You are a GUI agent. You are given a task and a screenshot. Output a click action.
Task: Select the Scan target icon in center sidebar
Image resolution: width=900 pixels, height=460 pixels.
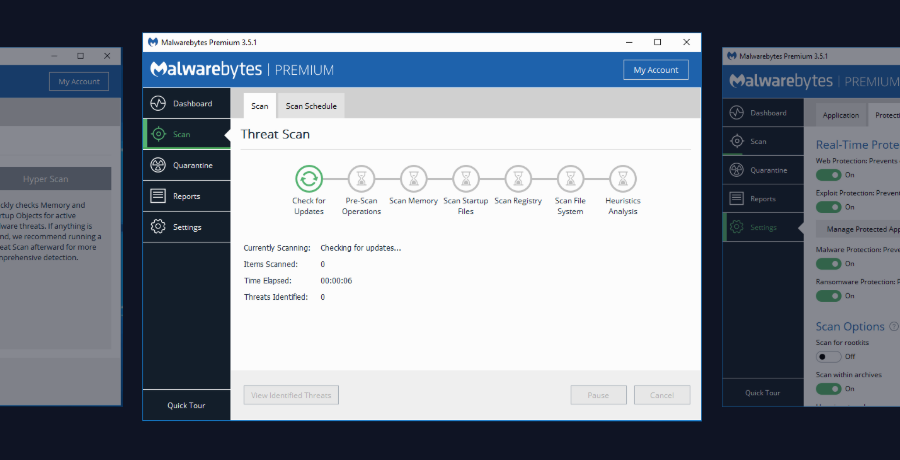(x=158, y=134)
